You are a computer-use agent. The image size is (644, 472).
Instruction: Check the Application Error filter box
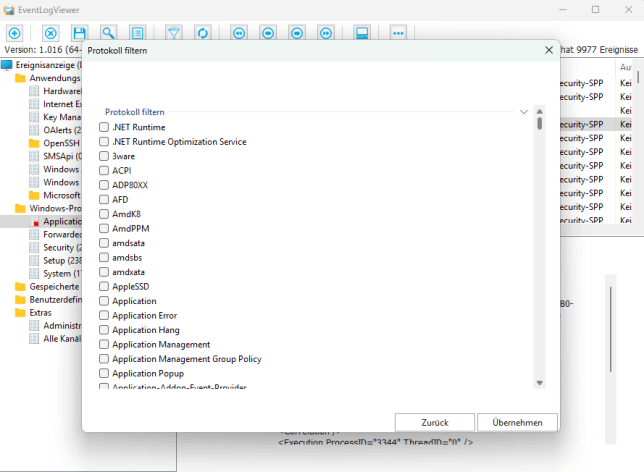104,316
